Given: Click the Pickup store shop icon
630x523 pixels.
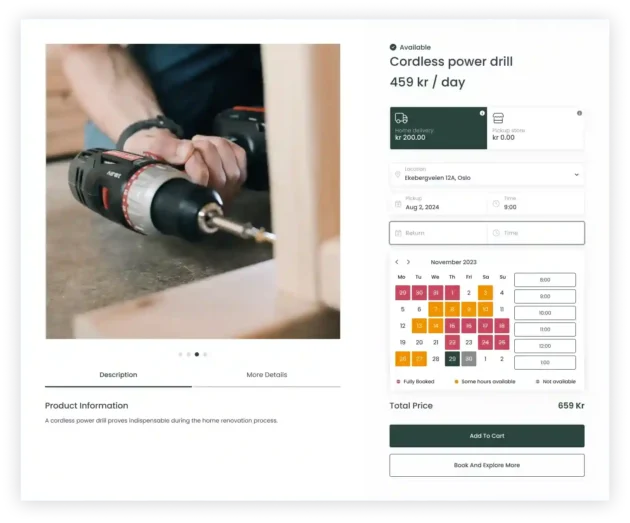Looking at the screenshot, I should pyautogui.click(x=498, y=118).
